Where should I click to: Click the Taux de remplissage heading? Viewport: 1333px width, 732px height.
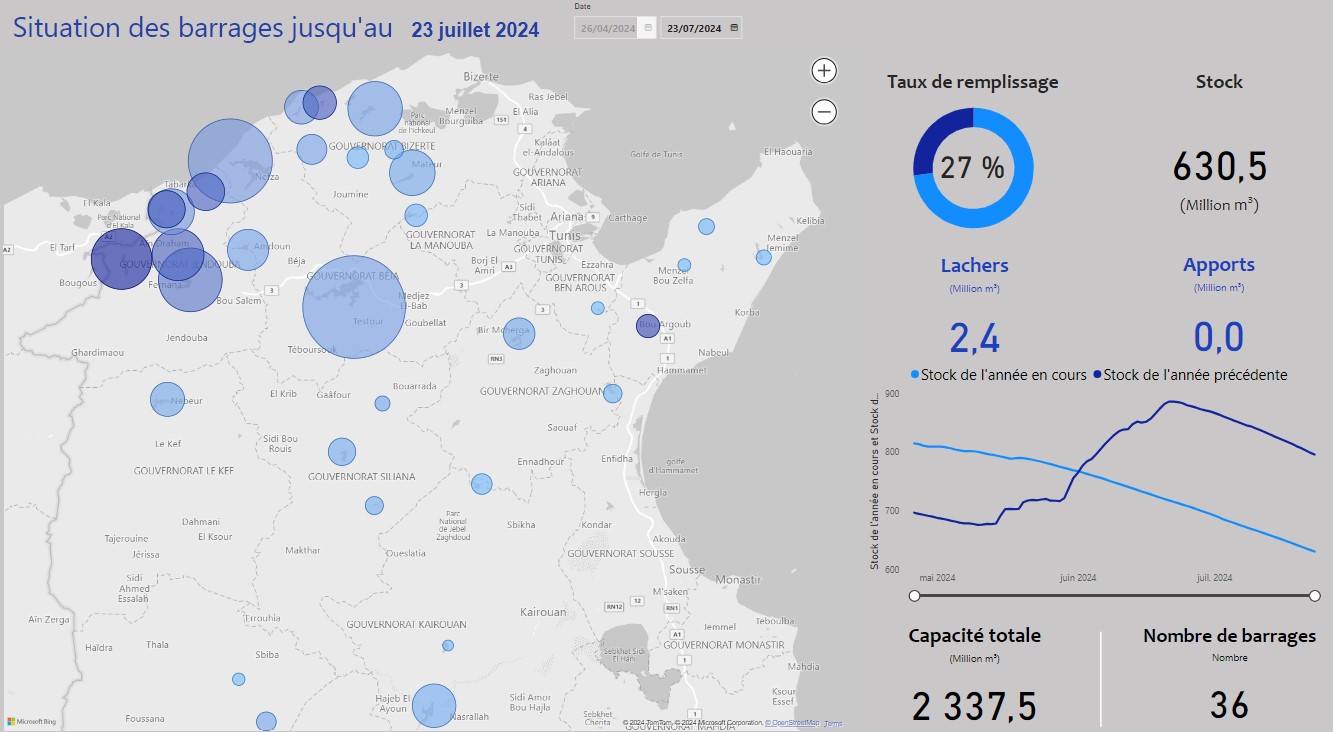tap(972, 82)
